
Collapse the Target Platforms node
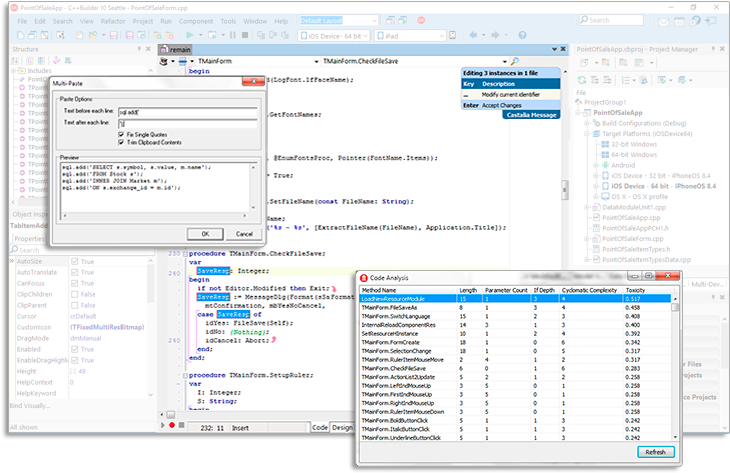(587, 134)
